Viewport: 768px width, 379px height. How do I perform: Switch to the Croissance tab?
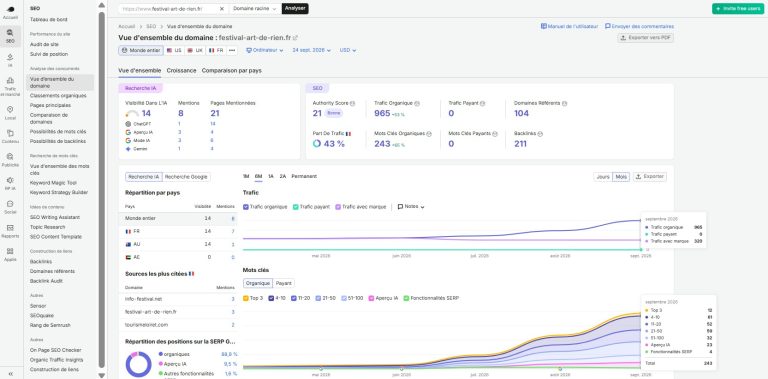(x=181, y=71)
